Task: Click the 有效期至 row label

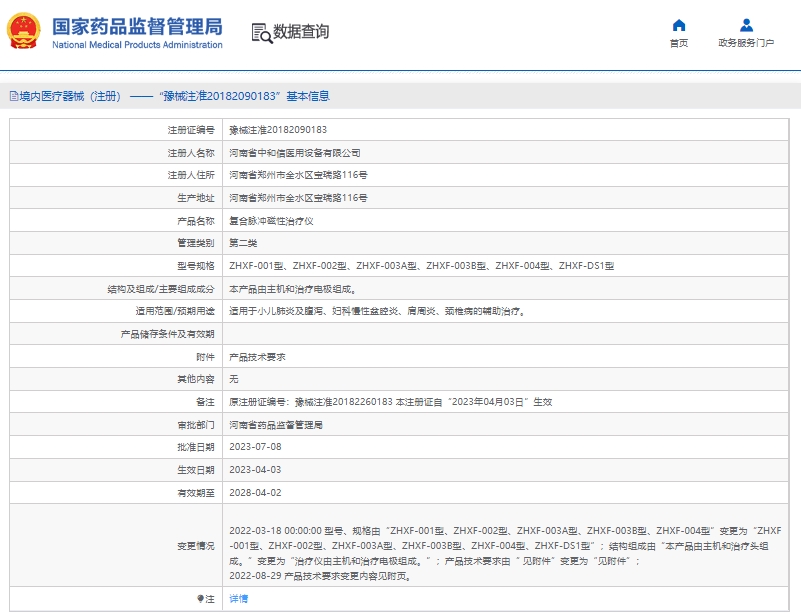Action: 196,493
